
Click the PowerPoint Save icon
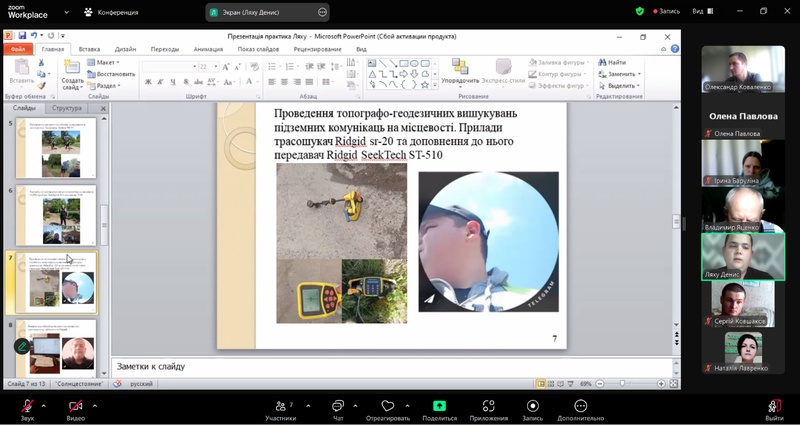pos(22,36)
